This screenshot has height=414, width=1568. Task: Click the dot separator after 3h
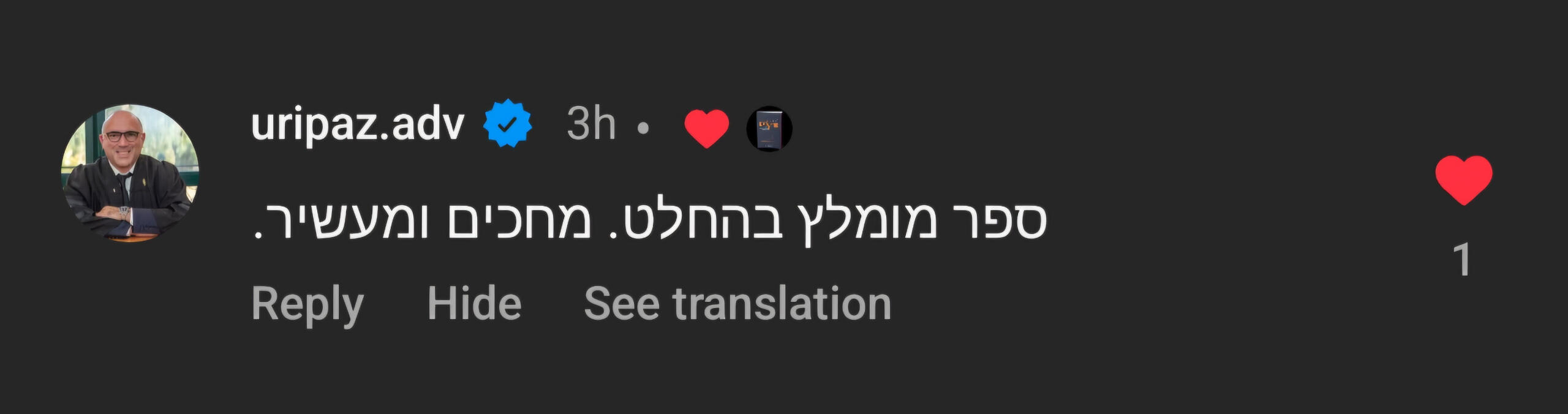[x=643, y=128]
